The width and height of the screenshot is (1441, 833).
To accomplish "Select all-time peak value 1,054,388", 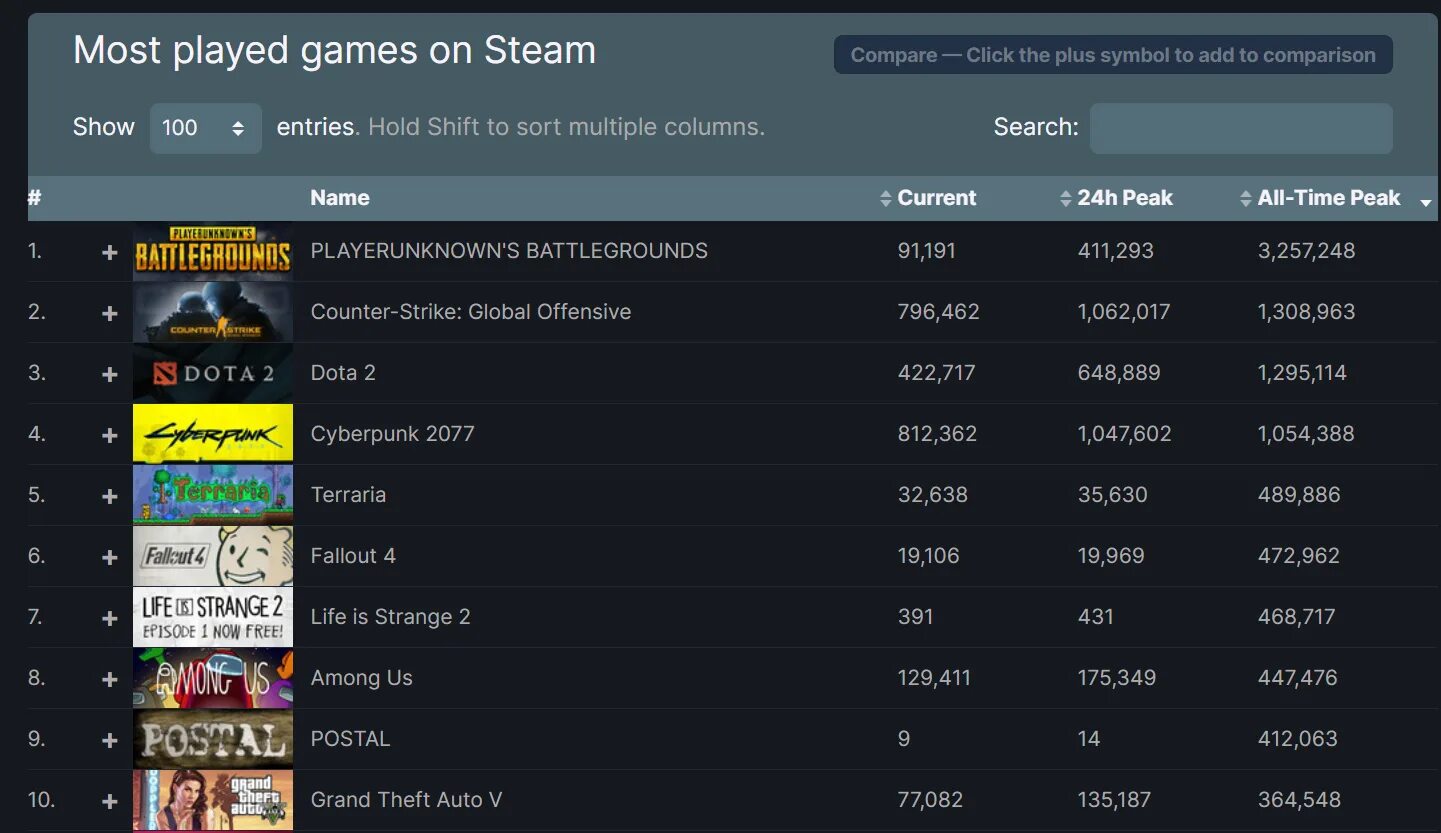I will 1306,434.
